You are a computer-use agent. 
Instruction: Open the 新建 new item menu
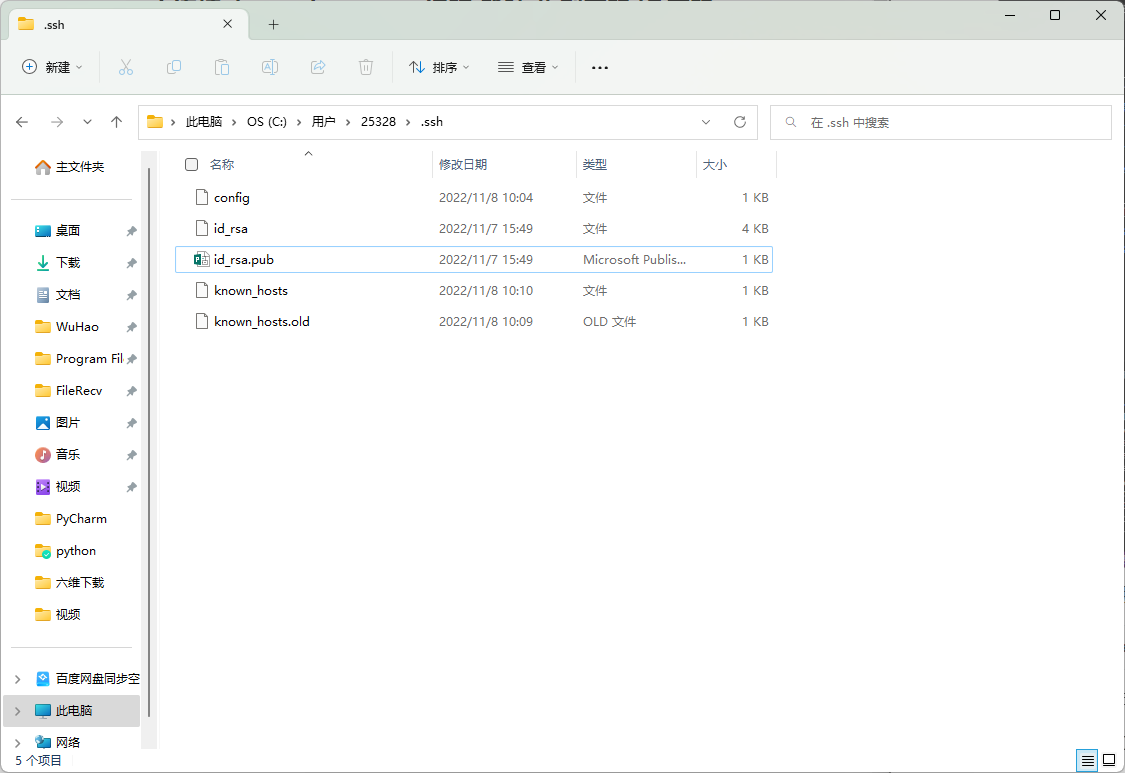[53, 67]
